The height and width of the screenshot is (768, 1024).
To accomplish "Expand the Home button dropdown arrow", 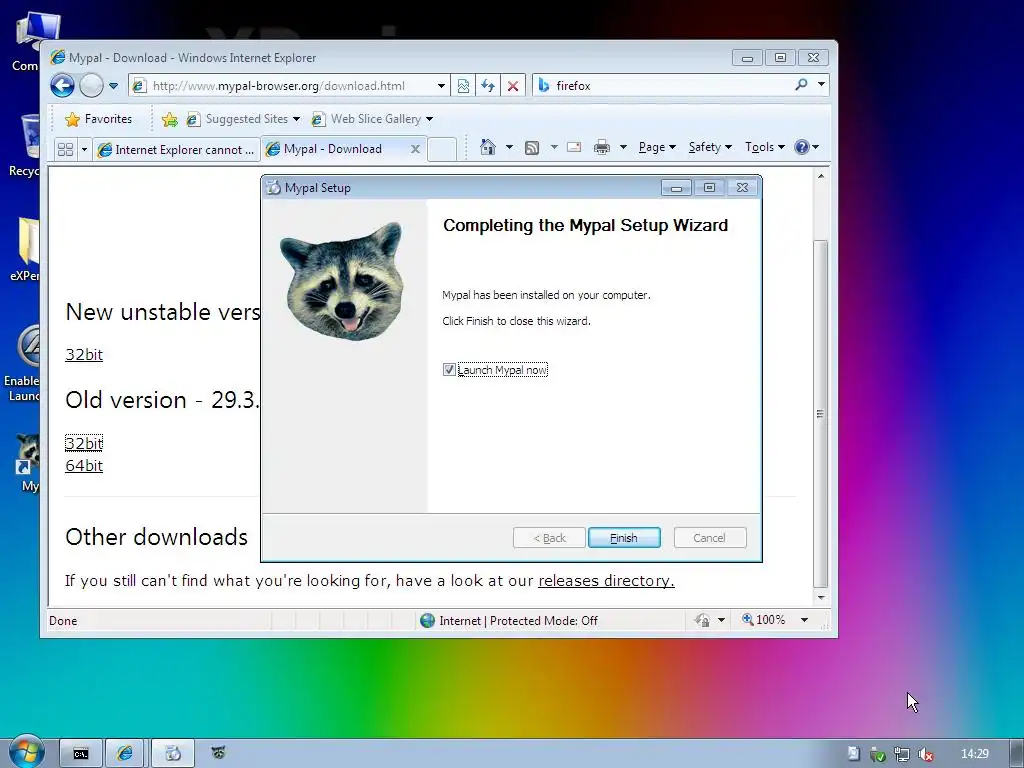I will coord(509,147).
